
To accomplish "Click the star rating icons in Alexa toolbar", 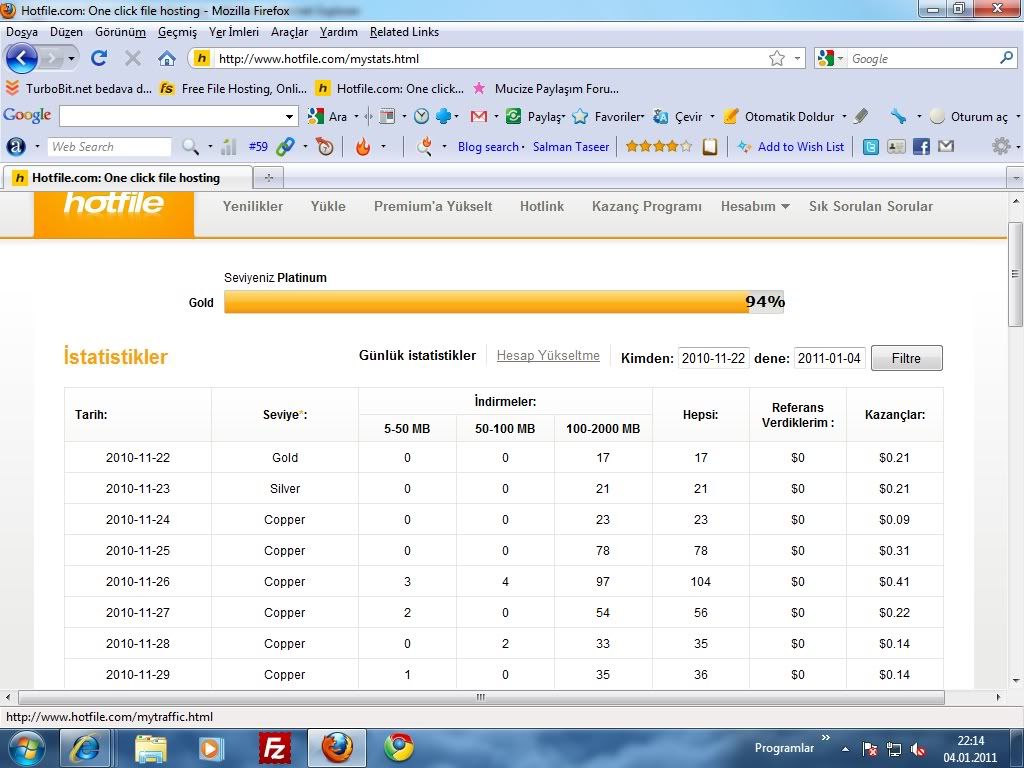I will coord(658,146).
